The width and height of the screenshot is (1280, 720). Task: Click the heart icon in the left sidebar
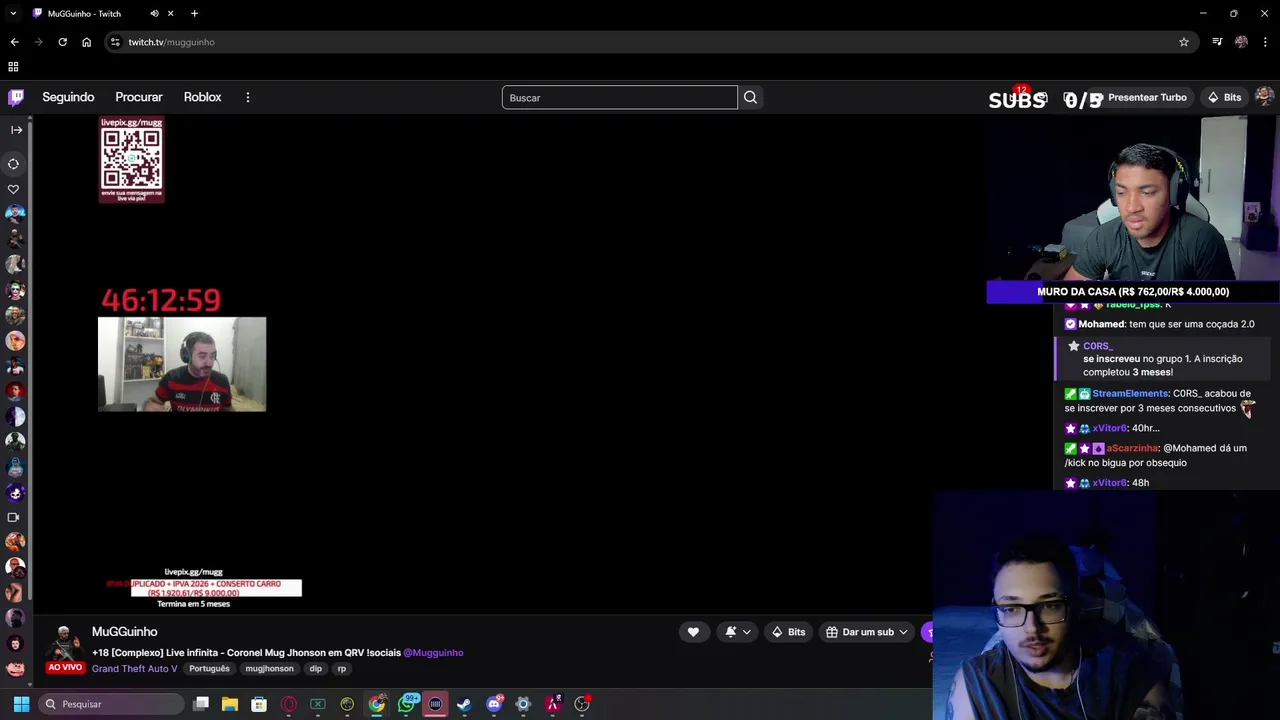14,189
